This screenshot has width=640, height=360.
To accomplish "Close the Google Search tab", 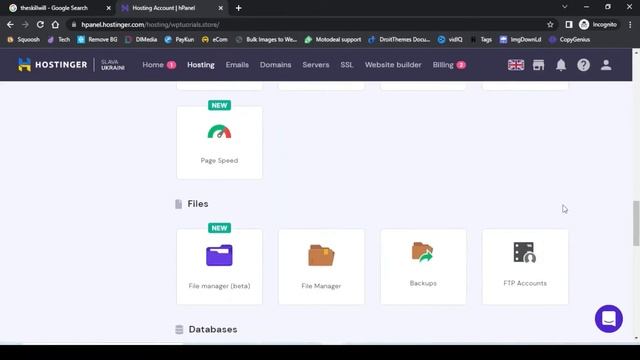I will pos(108,8).
